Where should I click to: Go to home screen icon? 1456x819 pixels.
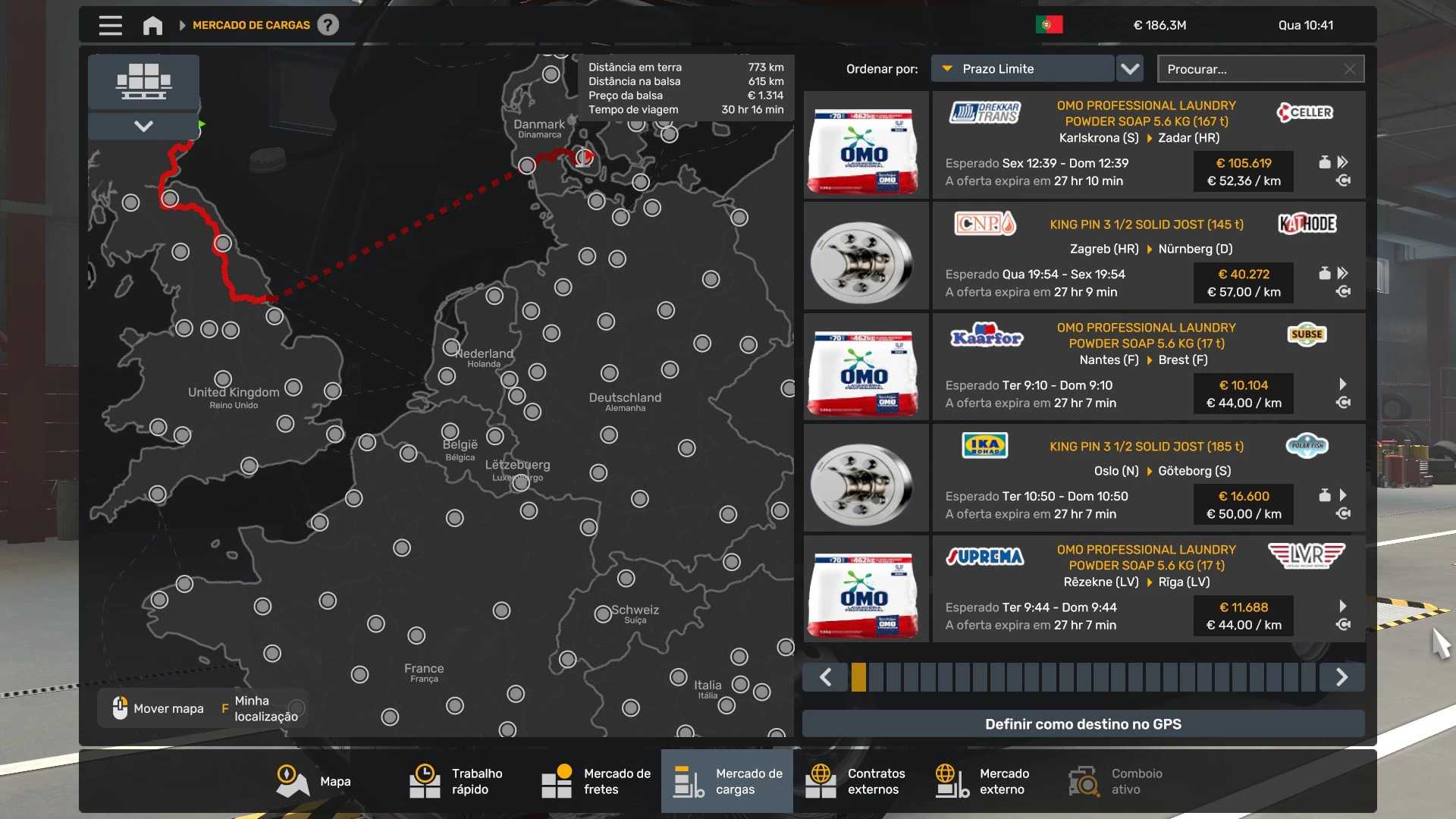[x=152, y=25]
